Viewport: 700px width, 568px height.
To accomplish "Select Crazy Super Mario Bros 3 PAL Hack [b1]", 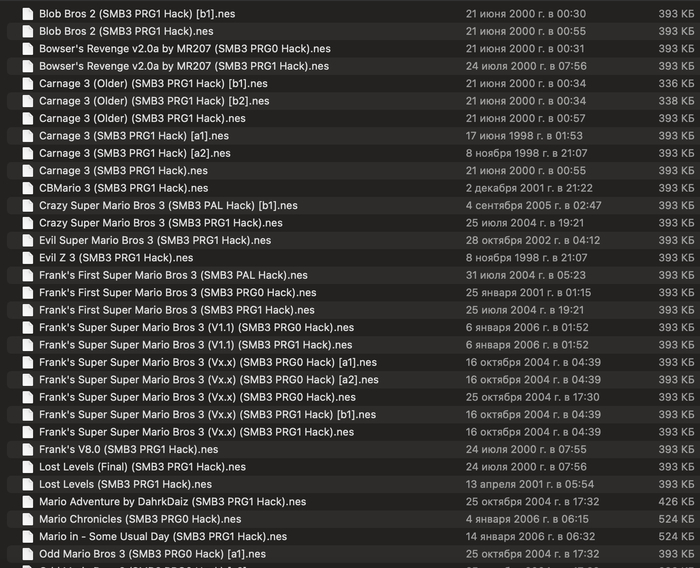I will (x=353, y=205).
